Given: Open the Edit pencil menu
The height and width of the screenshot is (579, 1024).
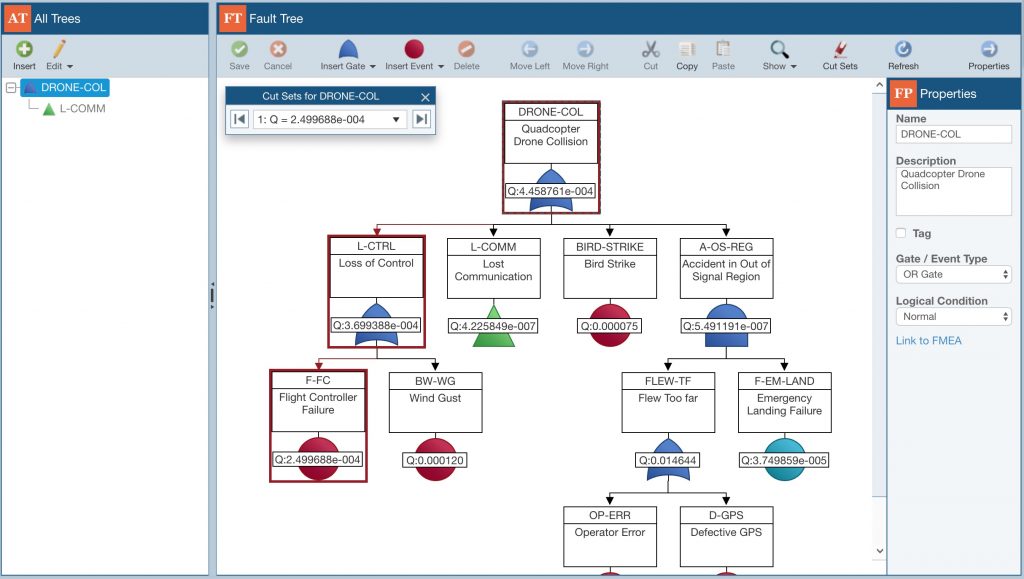Looking at the screenshot, I should click(x=59, y=55).
